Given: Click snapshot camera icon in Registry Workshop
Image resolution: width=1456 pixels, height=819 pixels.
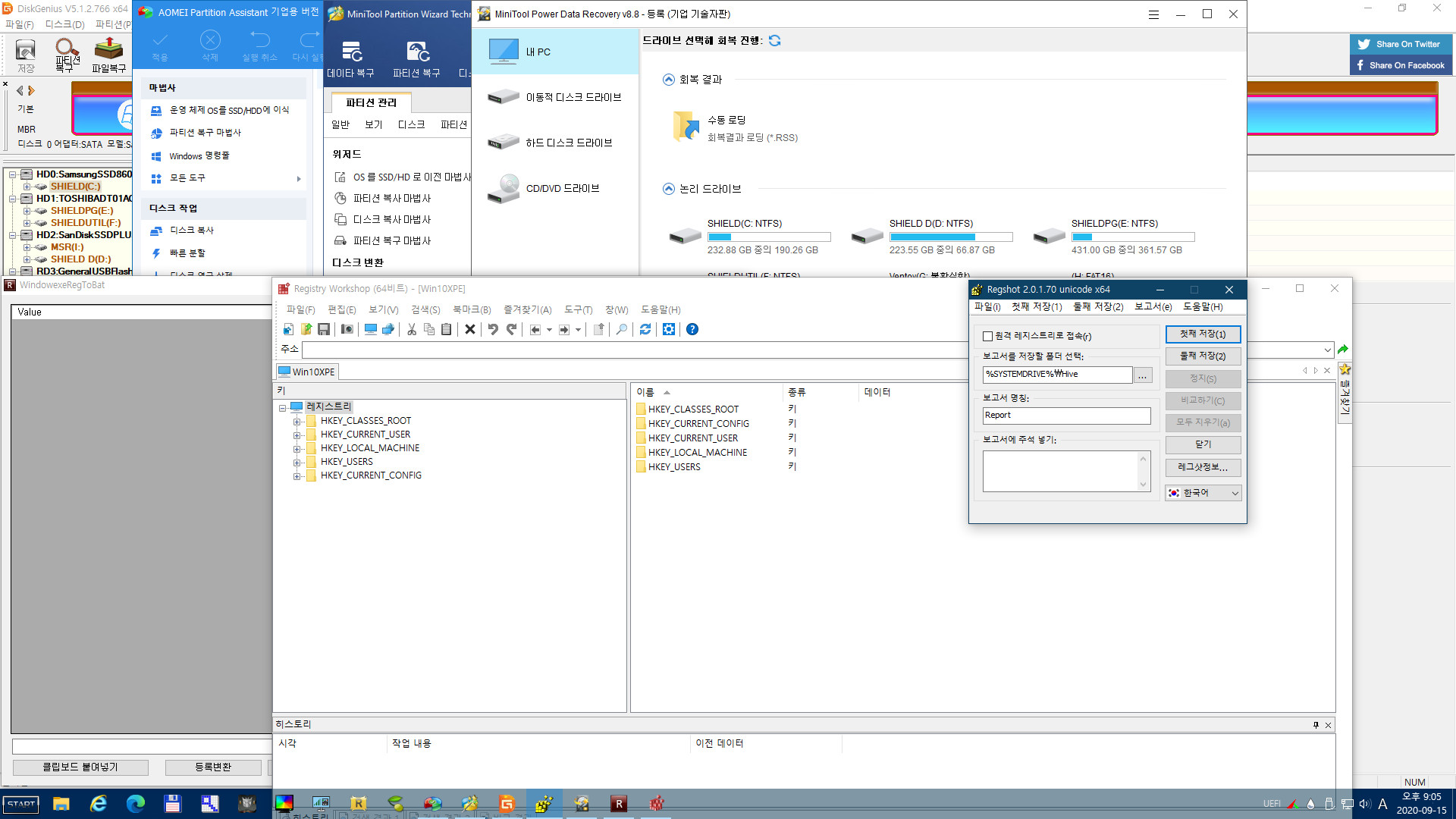Looking at the screenshot, I should (x=347, y=329).
